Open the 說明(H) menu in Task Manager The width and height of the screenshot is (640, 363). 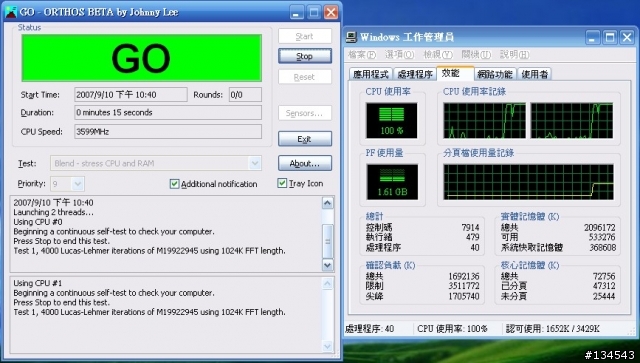click(x=514, y=55)
